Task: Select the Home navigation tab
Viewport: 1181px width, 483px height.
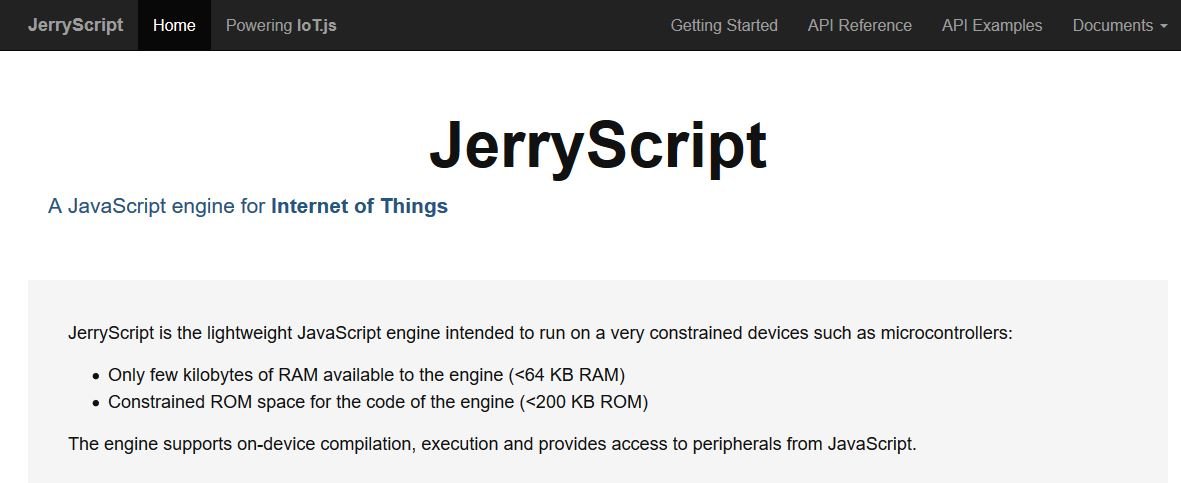Action: [174, 25]
